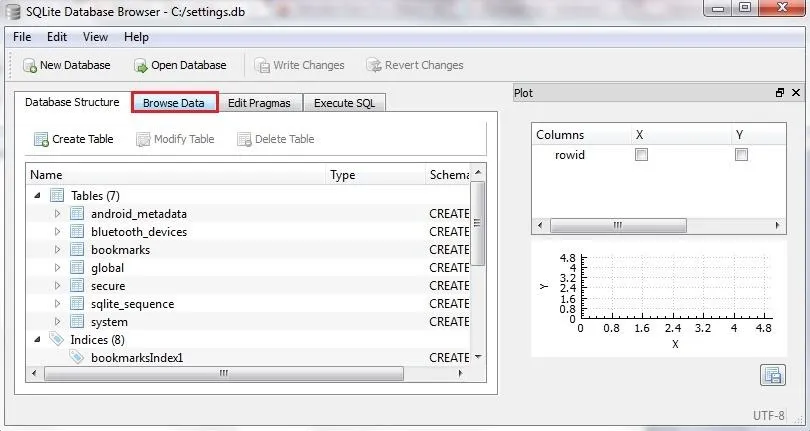Open the File menu
Screen dimensions: 810x431
coord(22,37)
